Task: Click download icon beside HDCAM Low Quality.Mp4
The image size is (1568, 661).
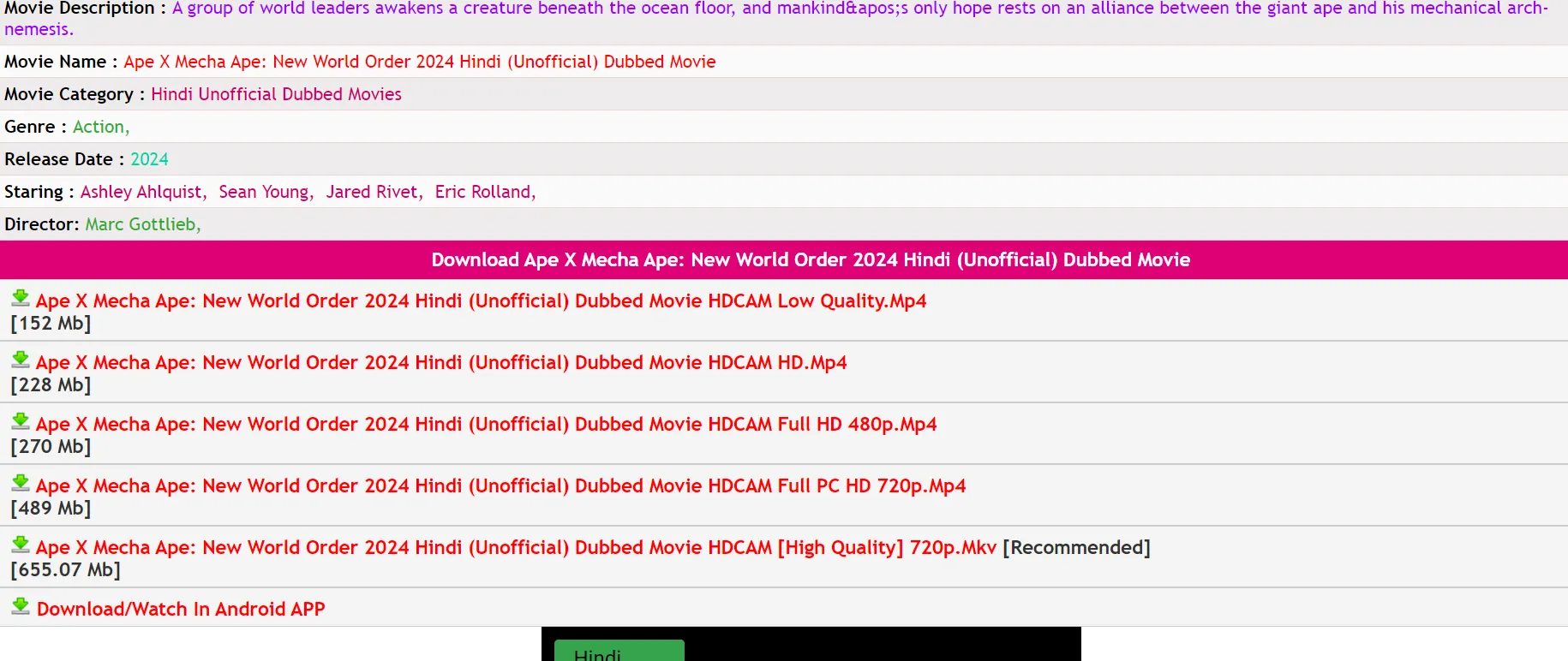Action: 21,298
